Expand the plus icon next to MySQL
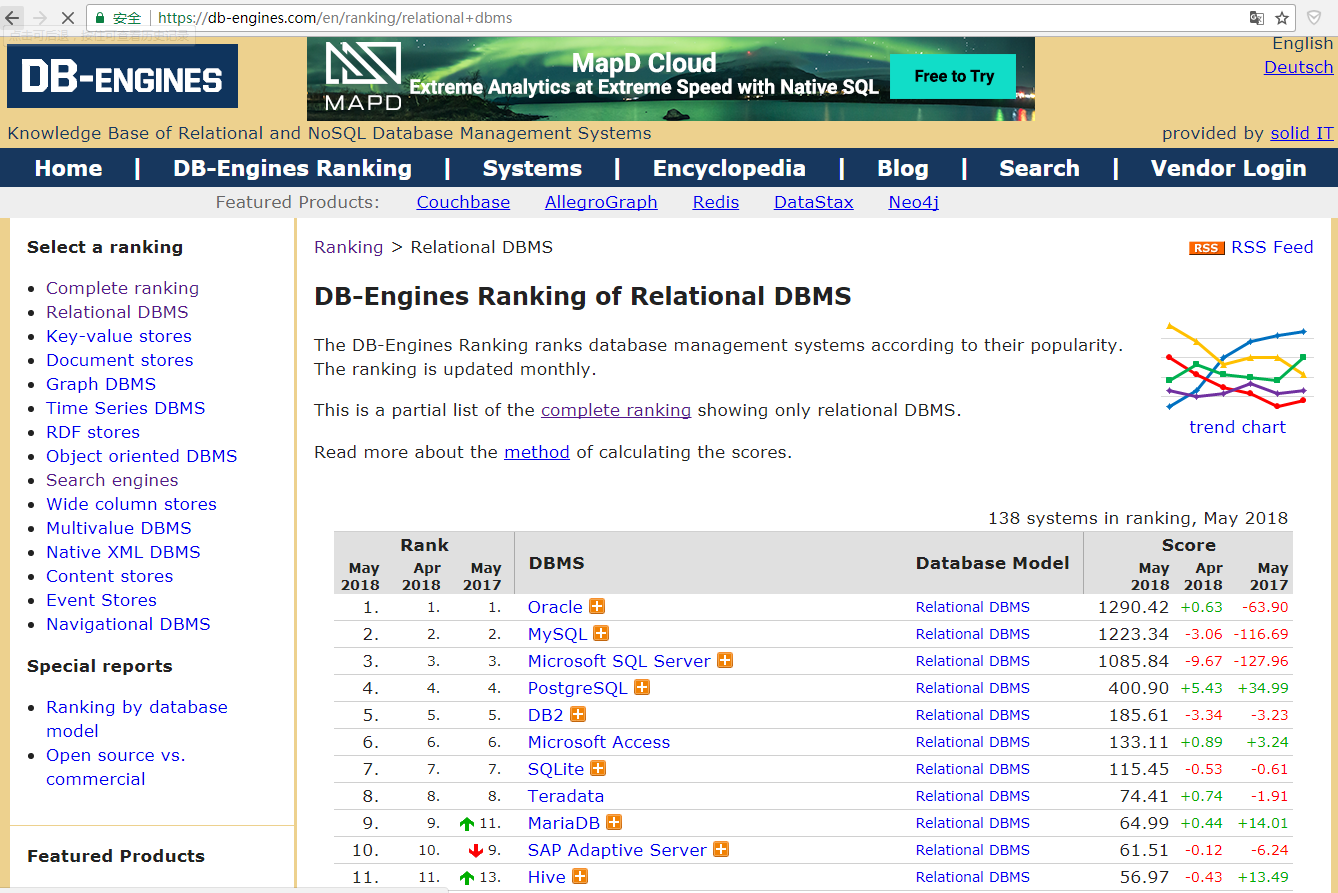 tap(601, 633)
